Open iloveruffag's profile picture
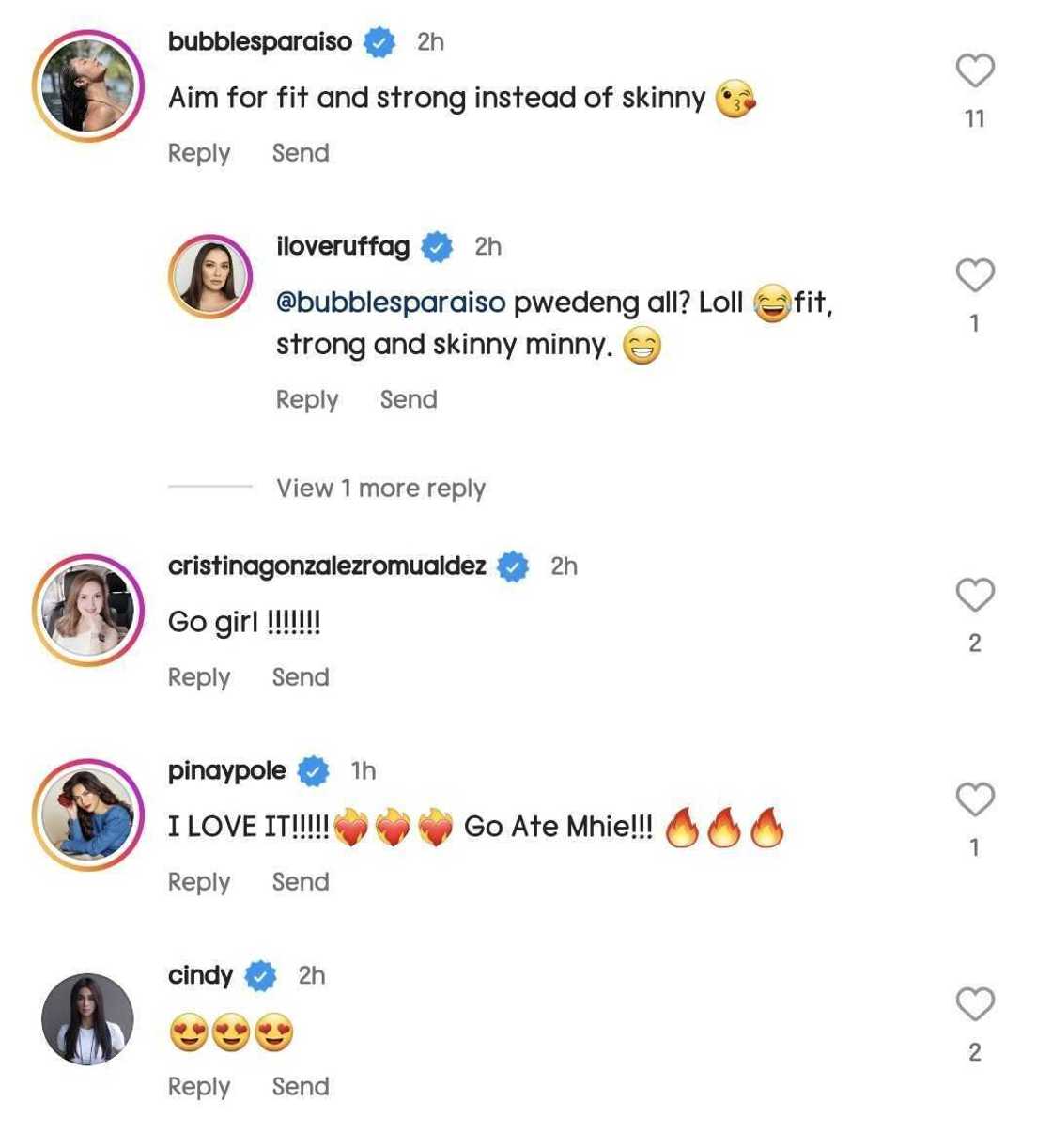 [210, 277]
